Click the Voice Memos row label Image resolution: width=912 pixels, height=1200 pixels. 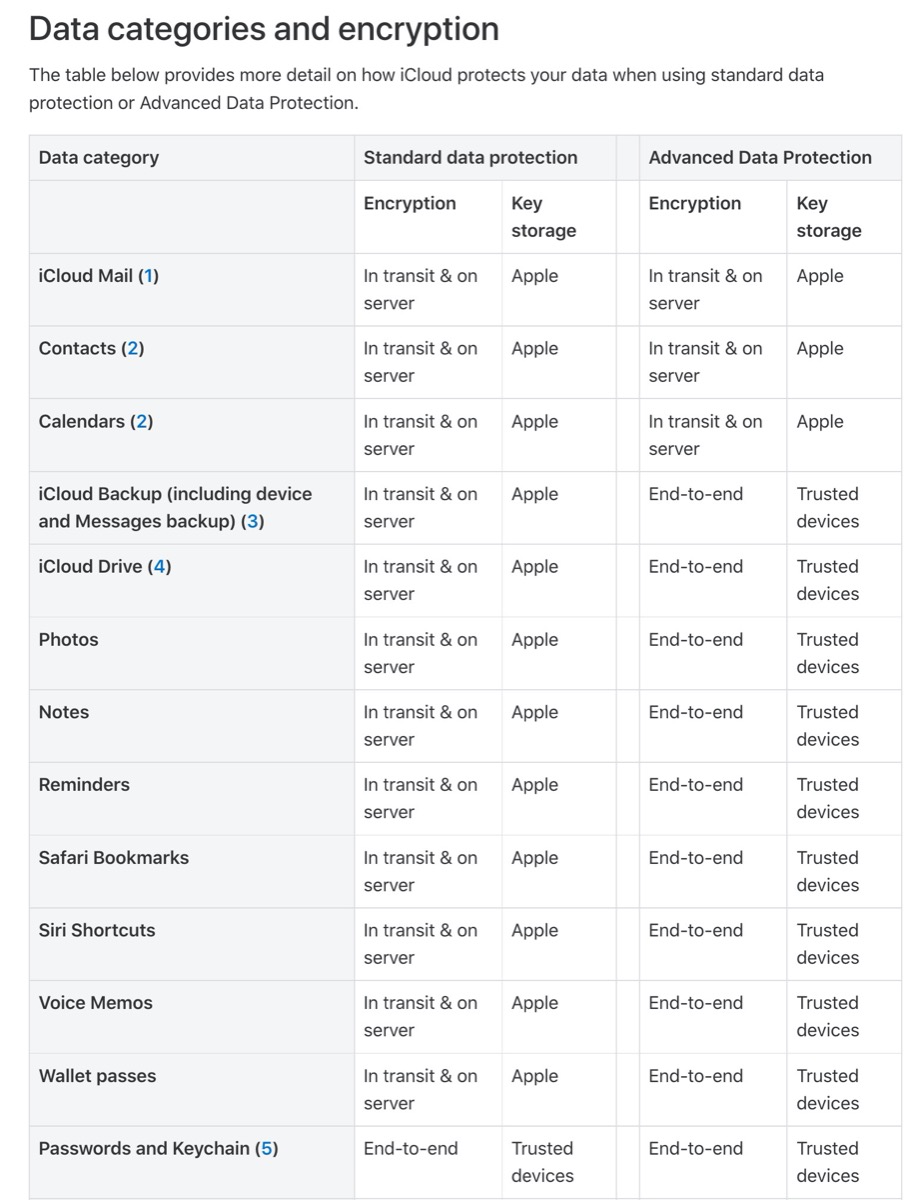(x=95, y=1003)
